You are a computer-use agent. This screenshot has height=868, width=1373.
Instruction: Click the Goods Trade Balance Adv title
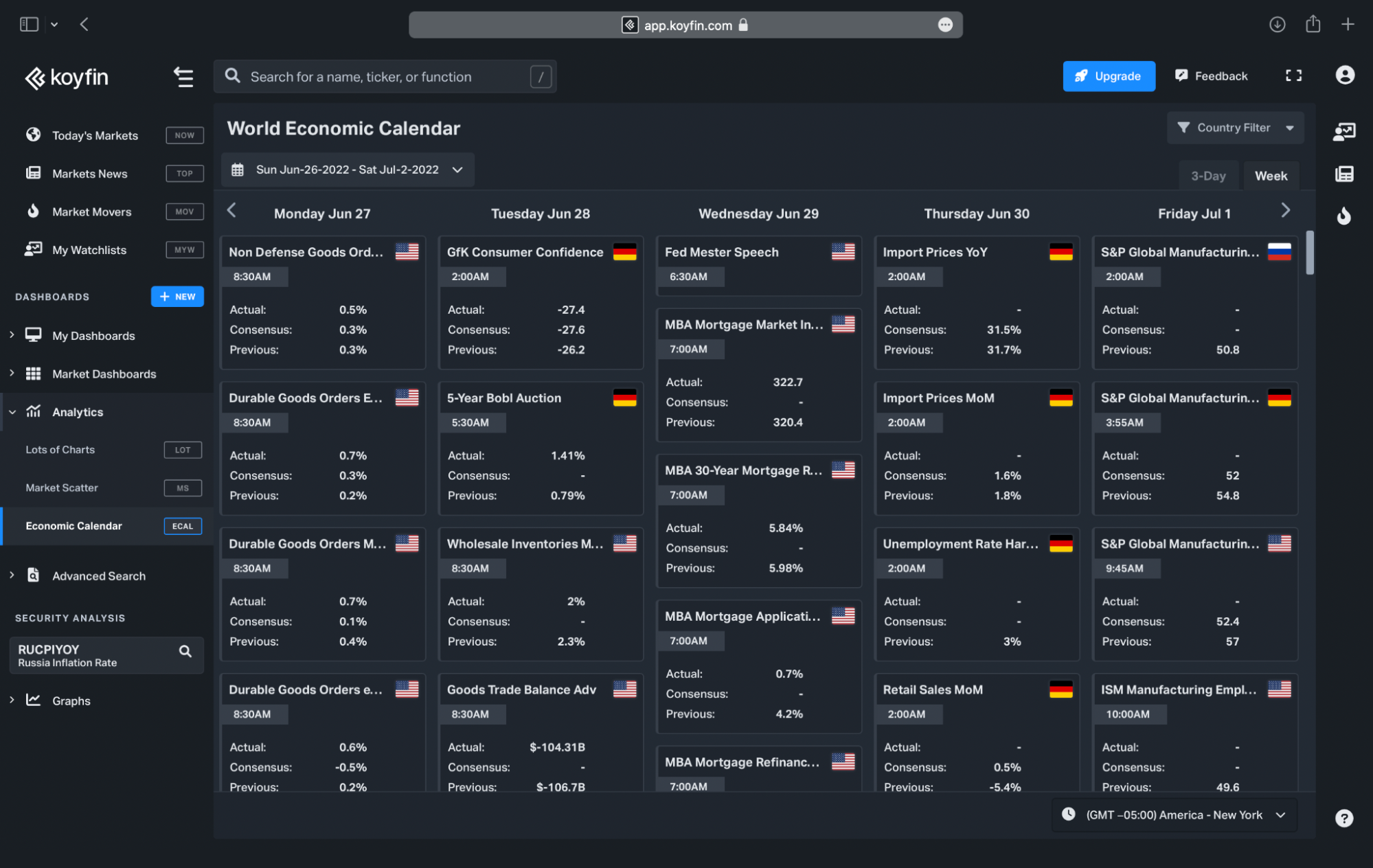[521, 689]
